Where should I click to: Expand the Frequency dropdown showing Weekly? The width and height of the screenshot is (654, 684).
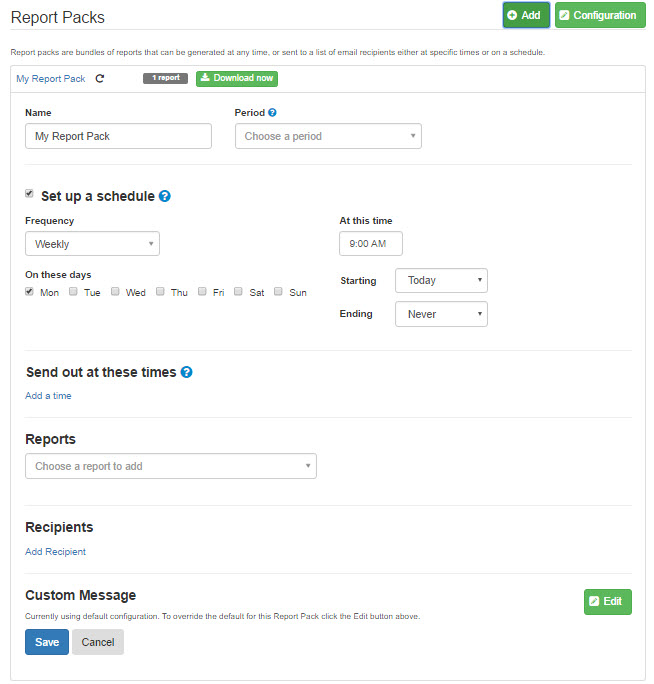(92, 243)
